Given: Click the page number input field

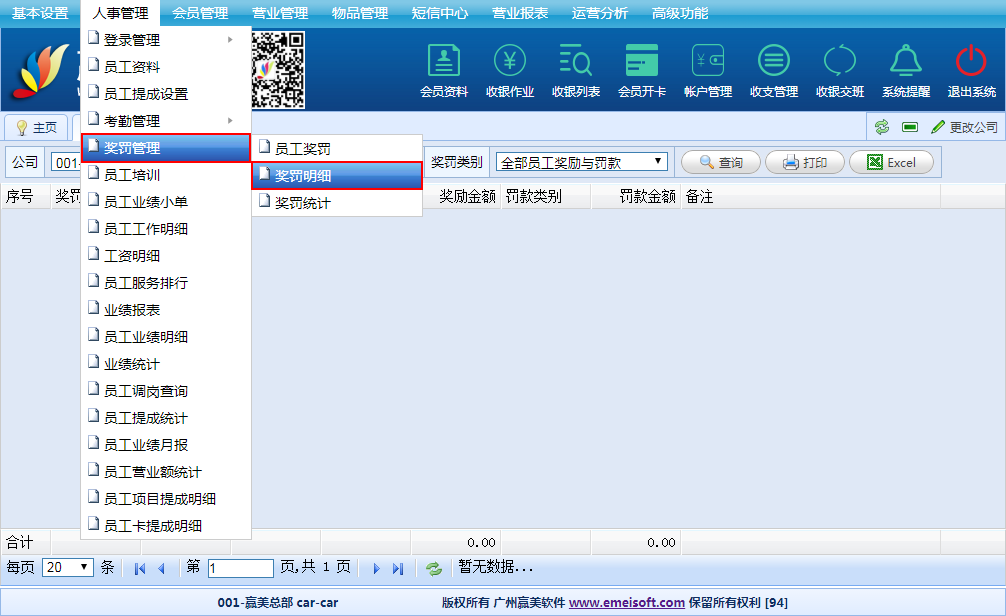Looking at the screenshot, I should coord(240,567).
